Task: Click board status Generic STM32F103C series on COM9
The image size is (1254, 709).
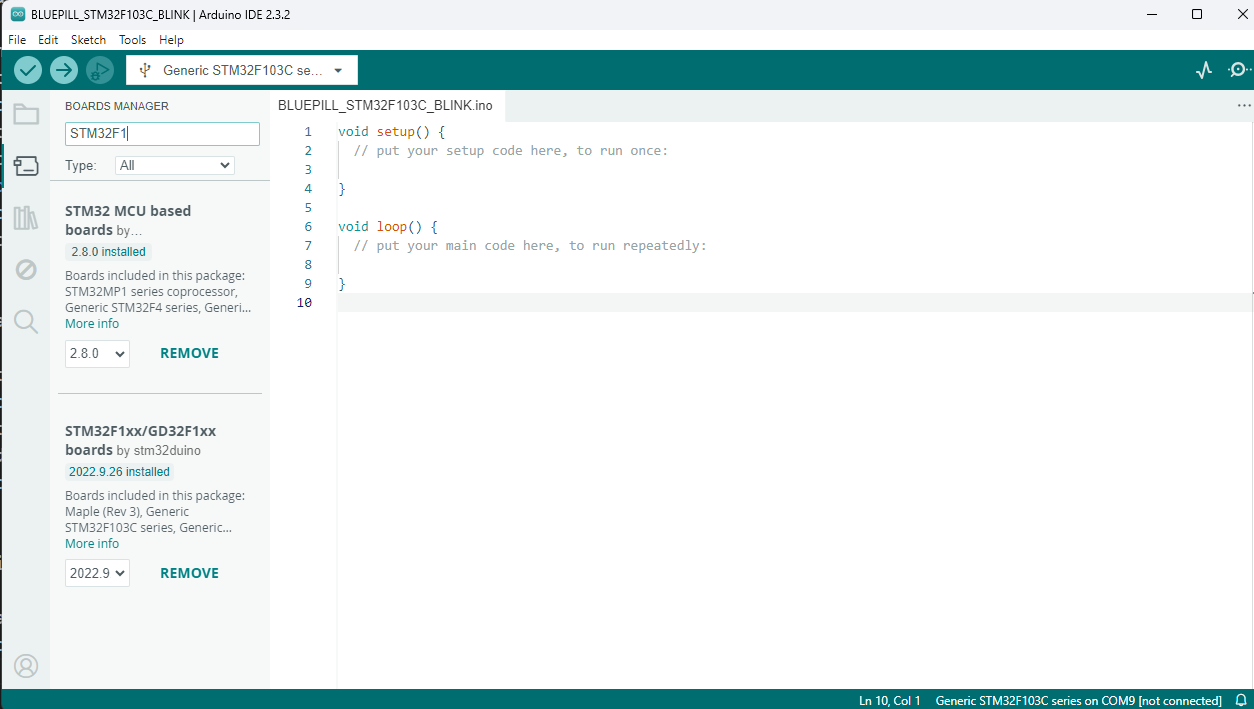Action: (x=1078, y=700)
